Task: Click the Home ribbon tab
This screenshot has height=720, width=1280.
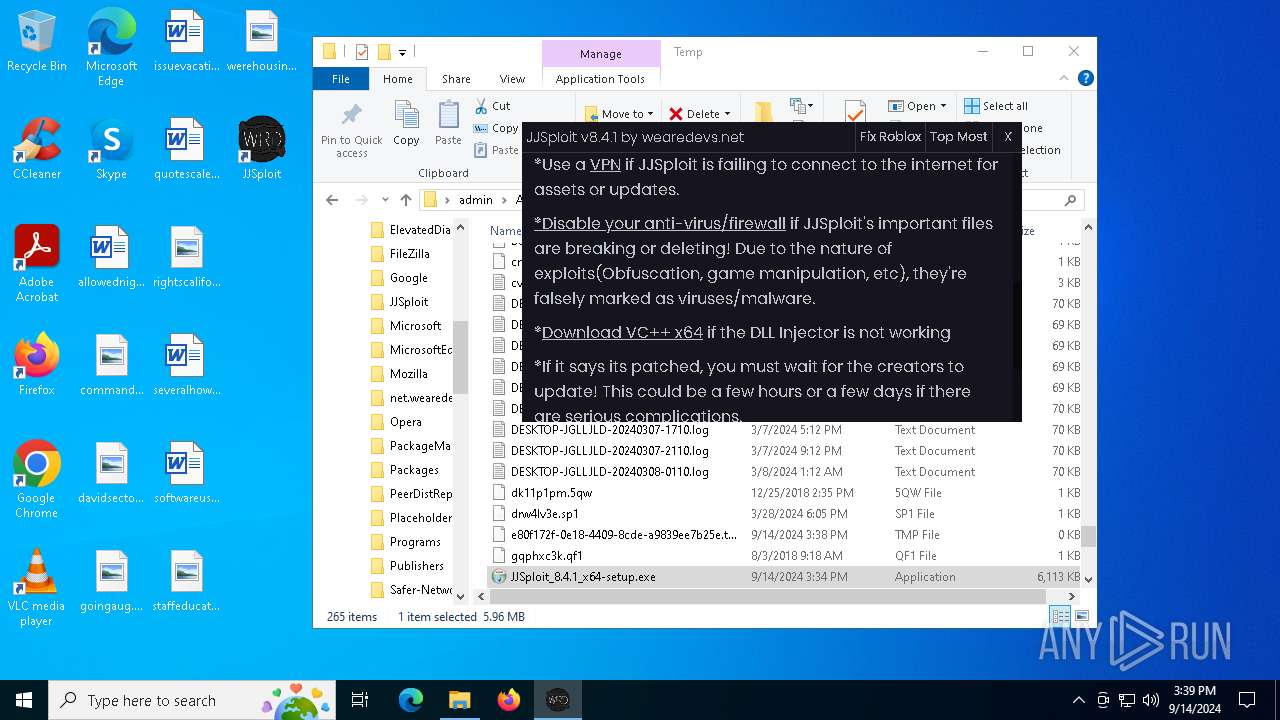Action: point(397,79)
